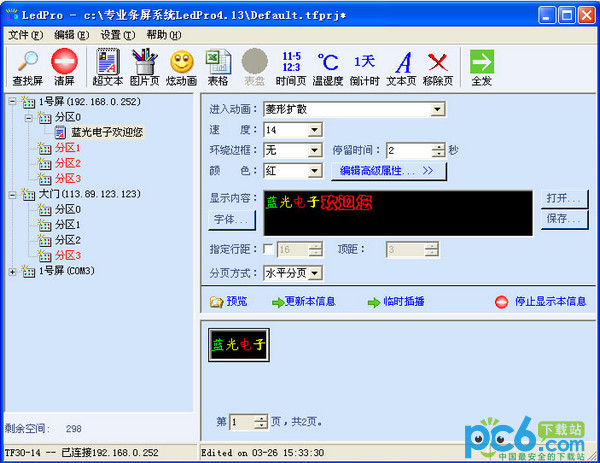
Task: Increase page number with up arrow
Action: pyautogui.click(x=261, y=419)
